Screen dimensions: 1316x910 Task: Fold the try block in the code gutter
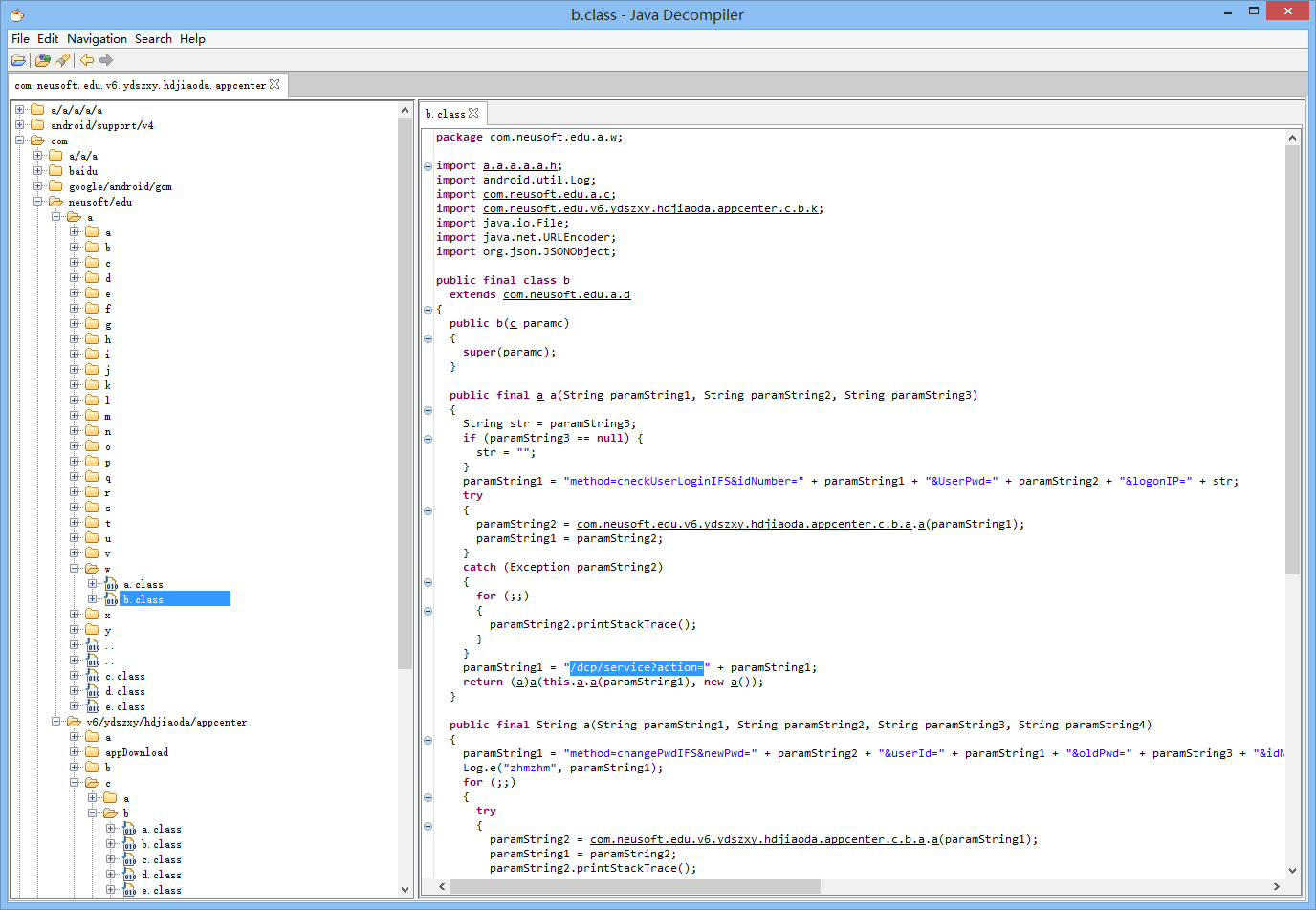tap(428, 510)
